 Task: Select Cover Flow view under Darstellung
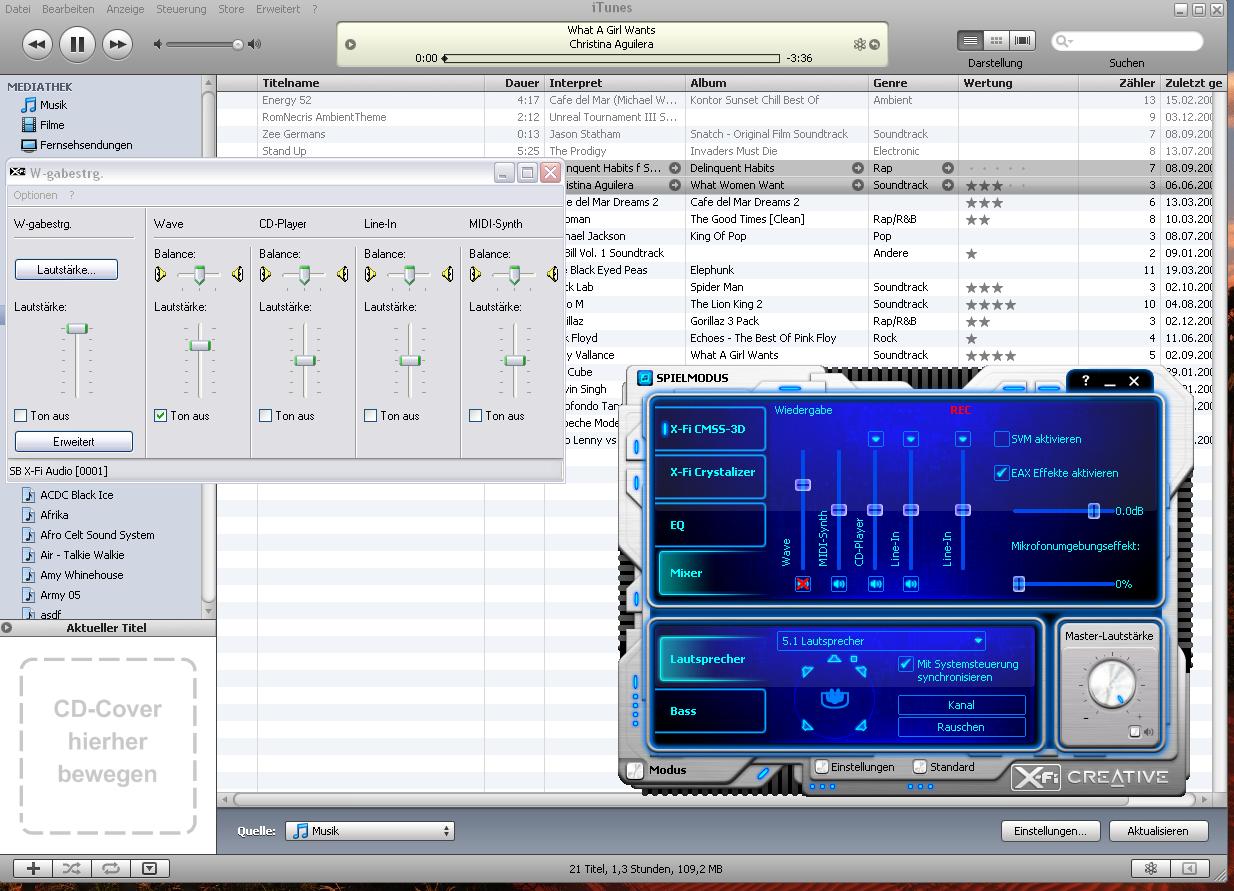coord(1022,40)
